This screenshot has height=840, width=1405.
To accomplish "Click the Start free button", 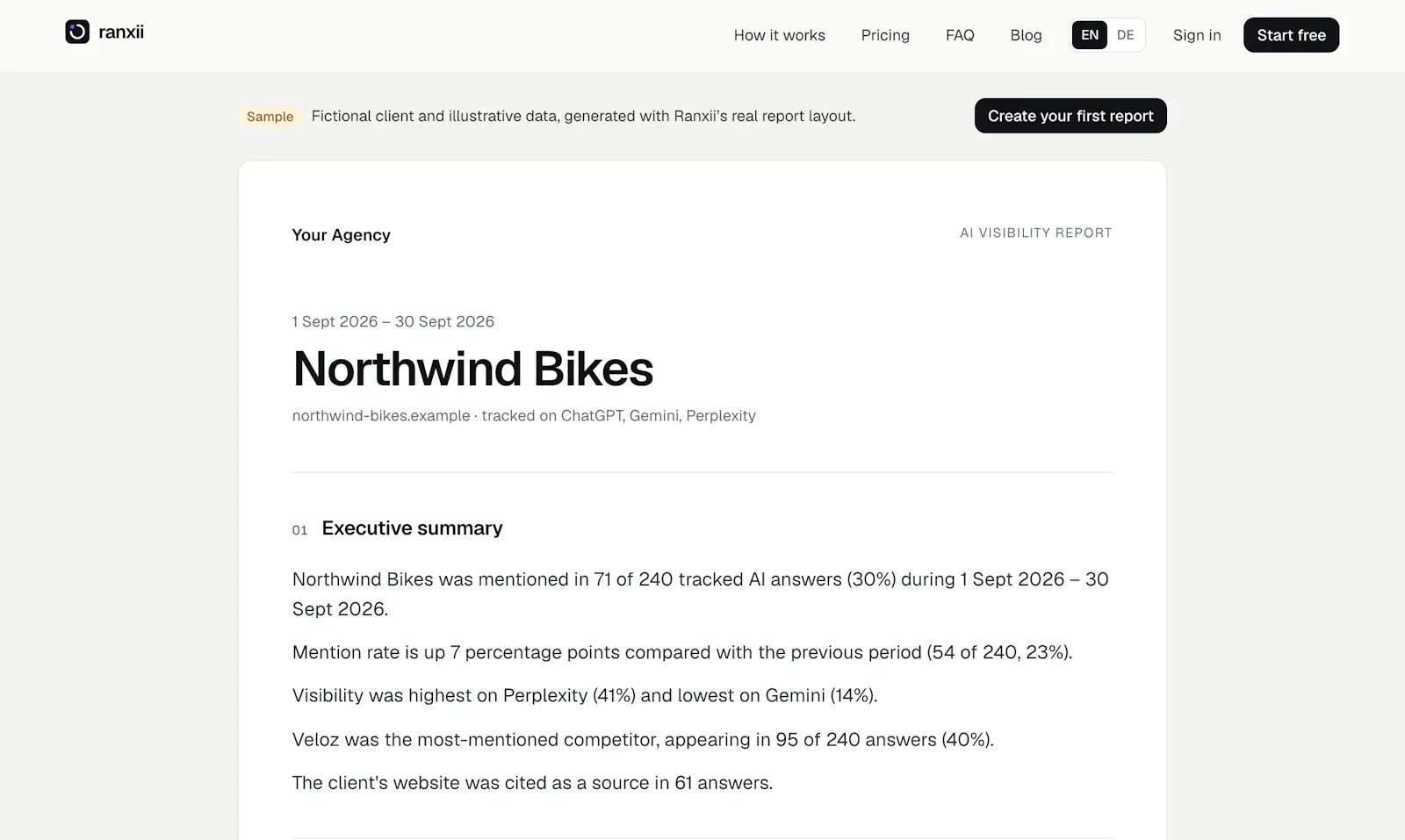I will tap(1291, 35).
